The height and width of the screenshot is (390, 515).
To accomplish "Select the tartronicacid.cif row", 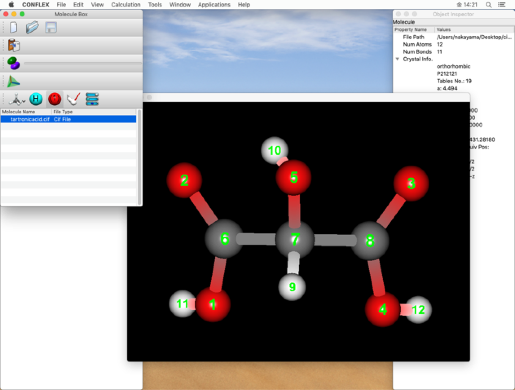I will [69, 119].
